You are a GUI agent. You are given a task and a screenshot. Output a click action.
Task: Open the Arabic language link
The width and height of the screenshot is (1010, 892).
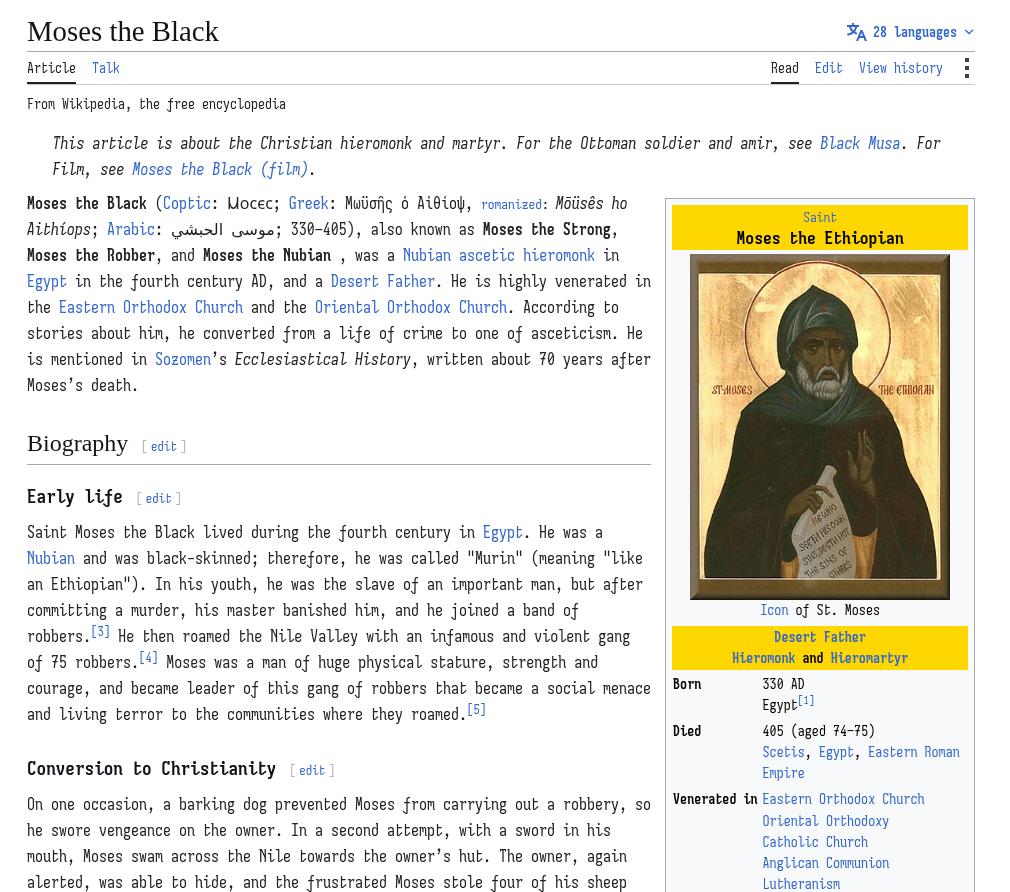[x=131, y=229]
